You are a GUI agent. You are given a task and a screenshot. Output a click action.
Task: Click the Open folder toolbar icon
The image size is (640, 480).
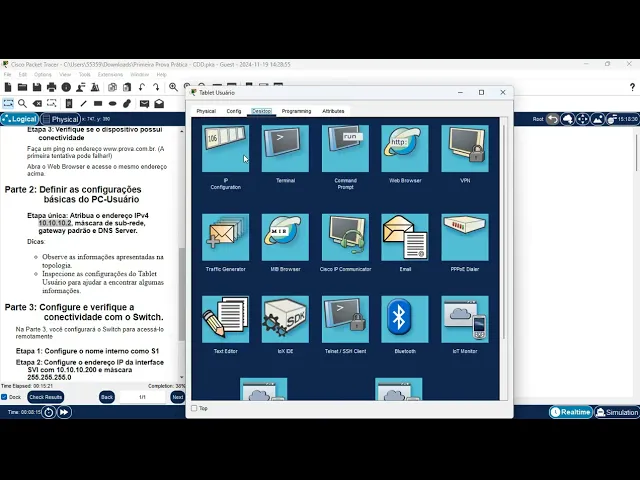click(x=22, y=87)
